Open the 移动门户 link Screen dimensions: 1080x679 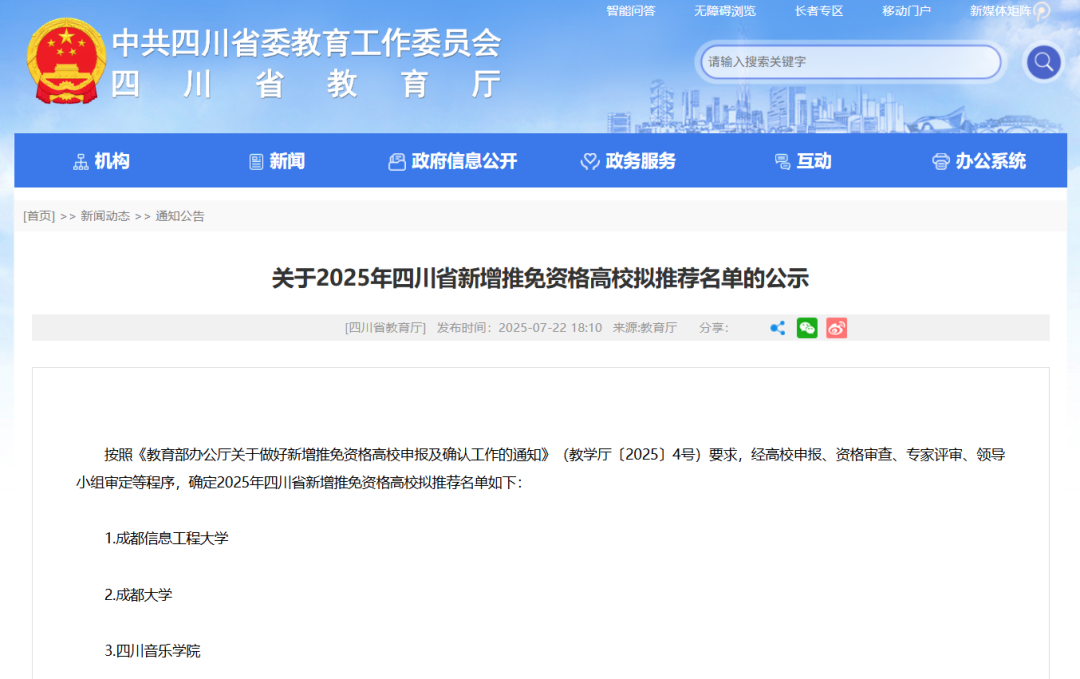tap(906, 11)
